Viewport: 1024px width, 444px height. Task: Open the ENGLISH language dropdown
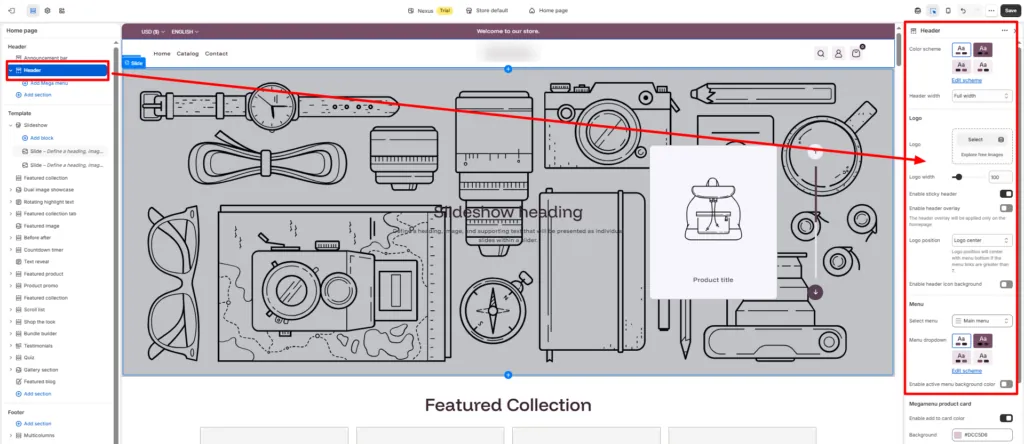click(x=185, y=31)
